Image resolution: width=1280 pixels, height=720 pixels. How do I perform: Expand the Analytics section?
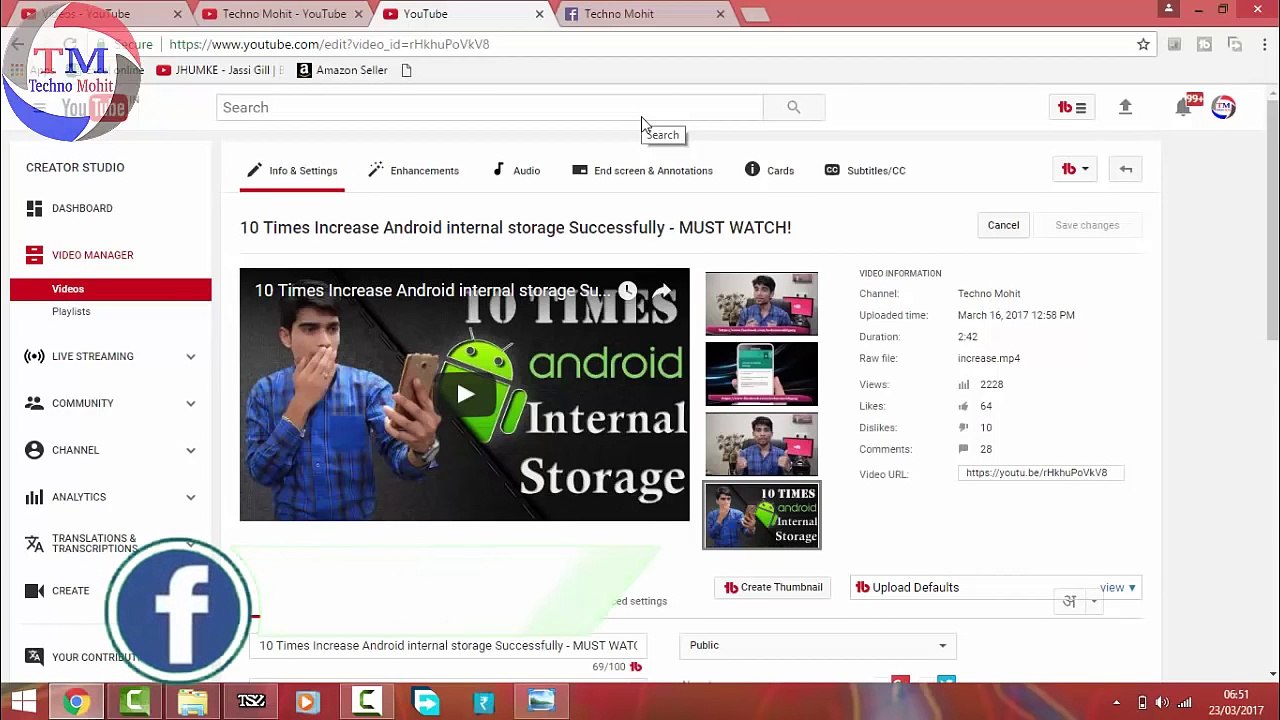pyautogui.click(x=190, y=497)
